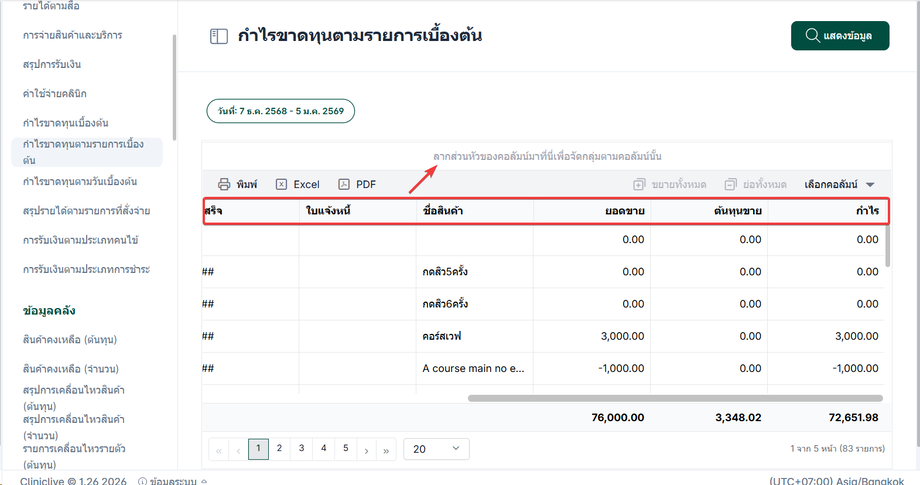This screenshot has width=920, height=485.
Task: Open the เลือกคอลัมน์ column chooser dropdown
Action: tap(840, 185)
